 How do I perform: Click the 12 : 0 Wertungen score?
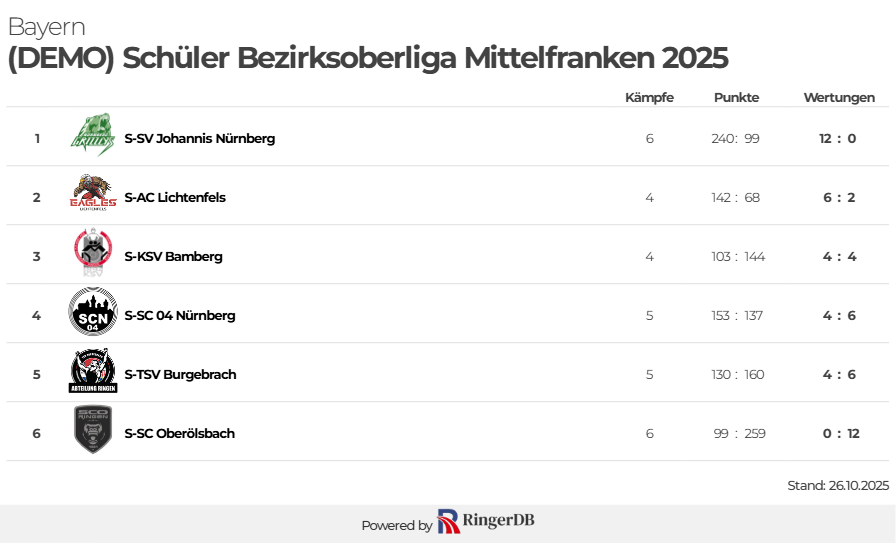[838, 138]
